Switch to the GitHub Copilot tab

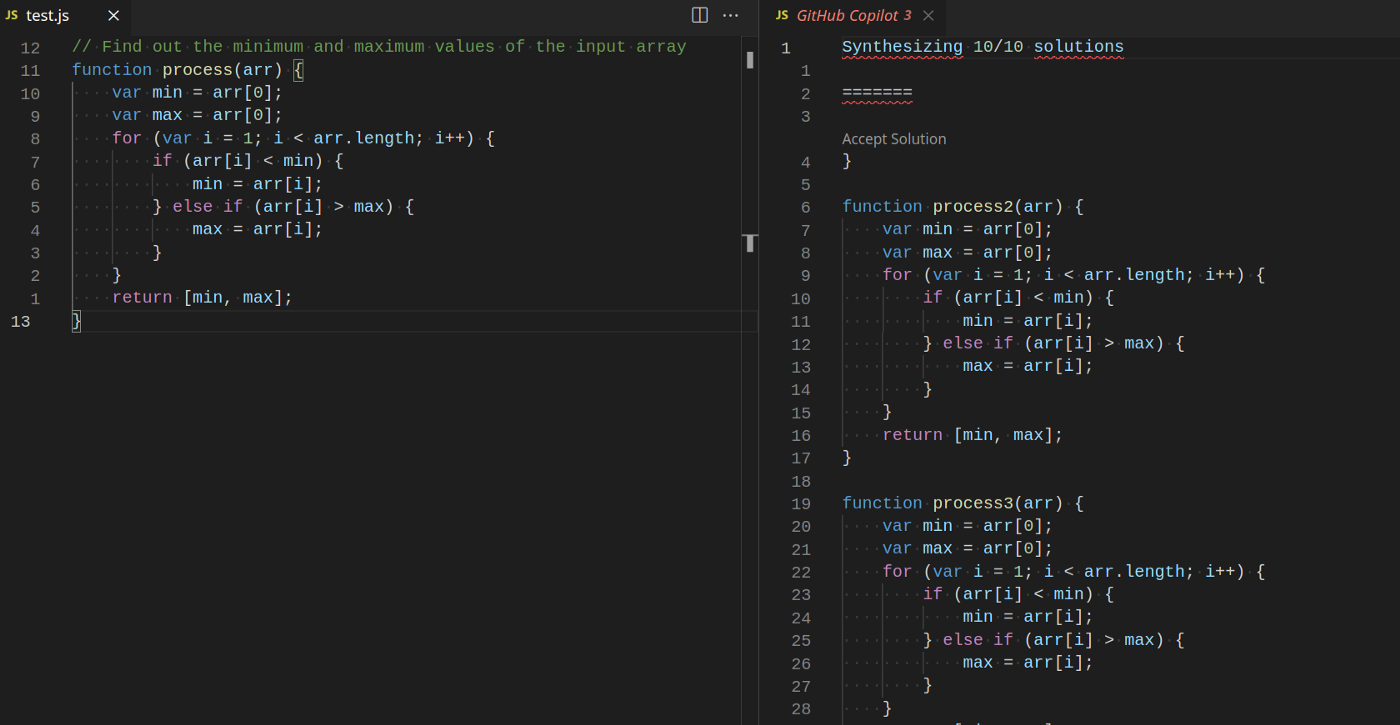pyautogui.click(x=856, y=15)
